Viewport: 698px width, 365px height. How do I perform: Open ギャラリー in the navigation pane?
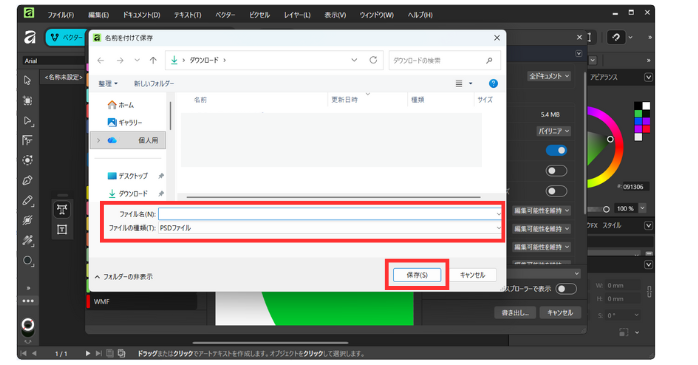pyautogui.click(x=125, y=122)
